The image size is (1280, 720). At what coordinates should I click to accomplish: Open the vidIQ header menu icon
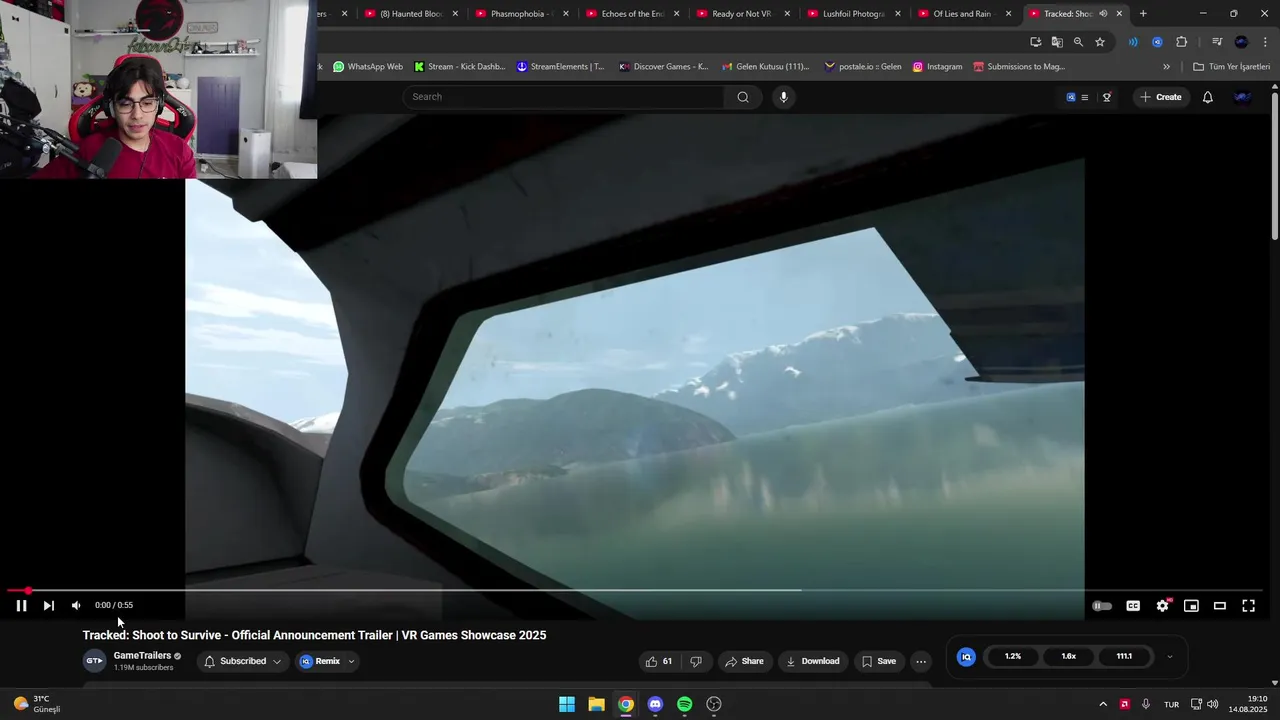point(1077,97)
